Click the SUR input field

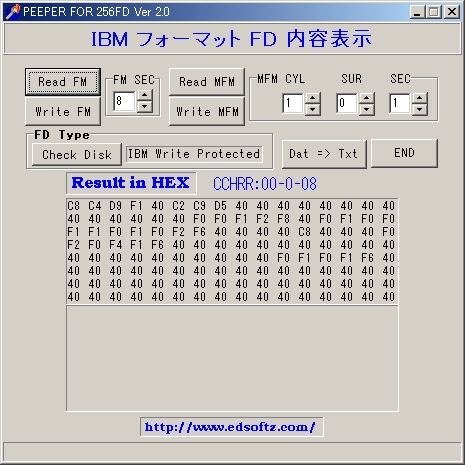347,104
